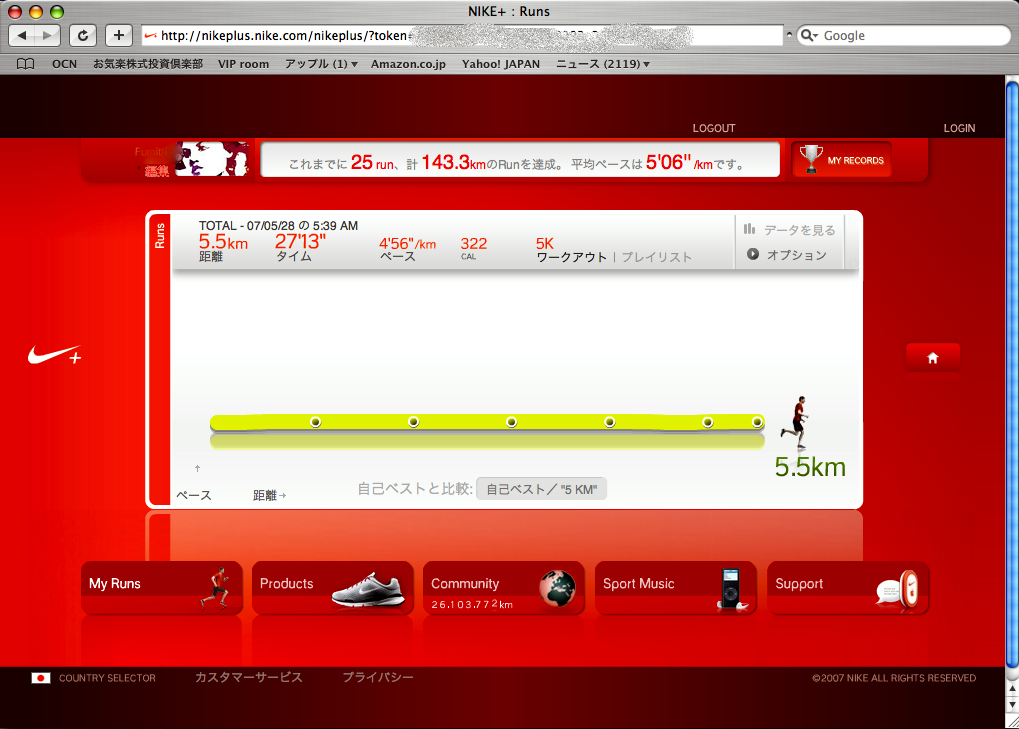This screenshot has height=729, width=1019.
Task: Open the Support navigation tile
Action: (x=848, y=588)
